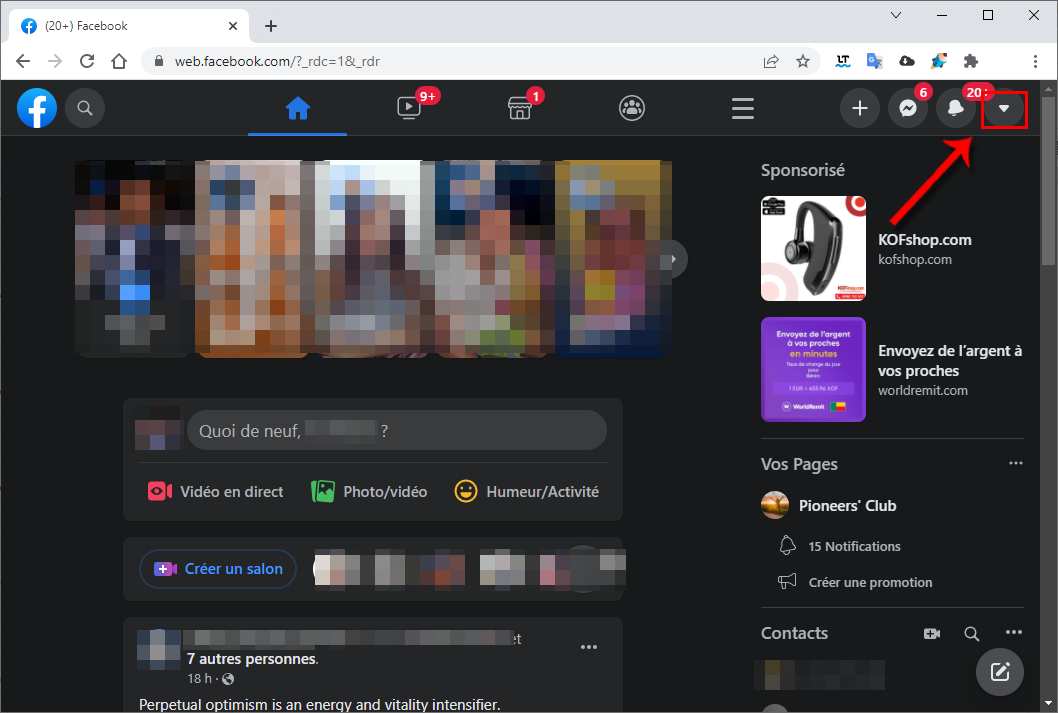Go back in the browser

[x=23, y=61]
